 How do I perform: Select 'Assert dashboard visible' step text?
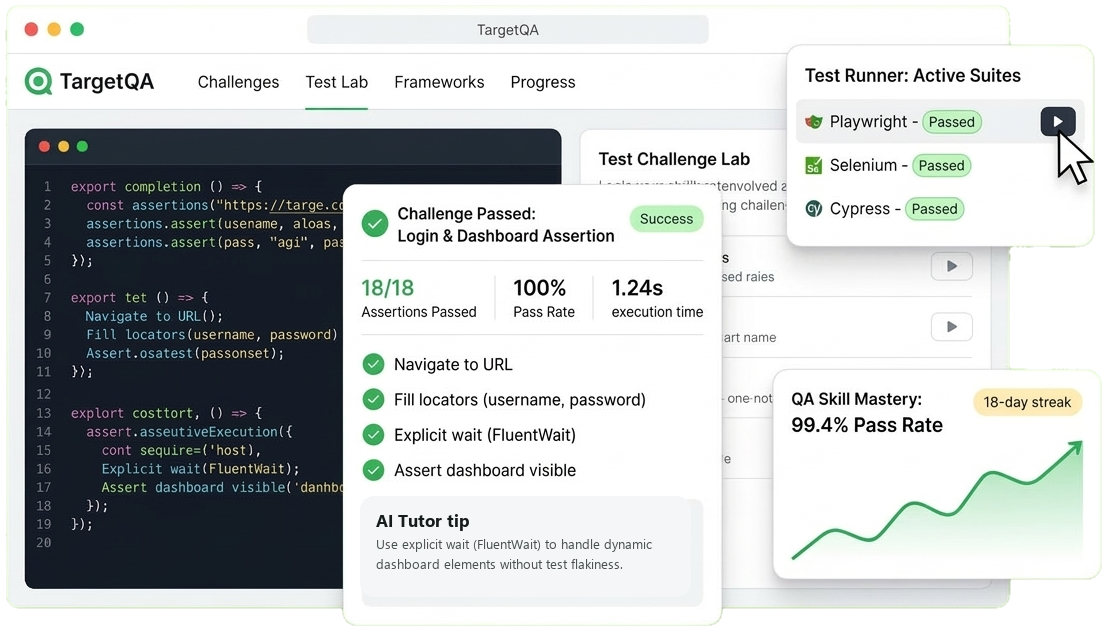[484, 470]
